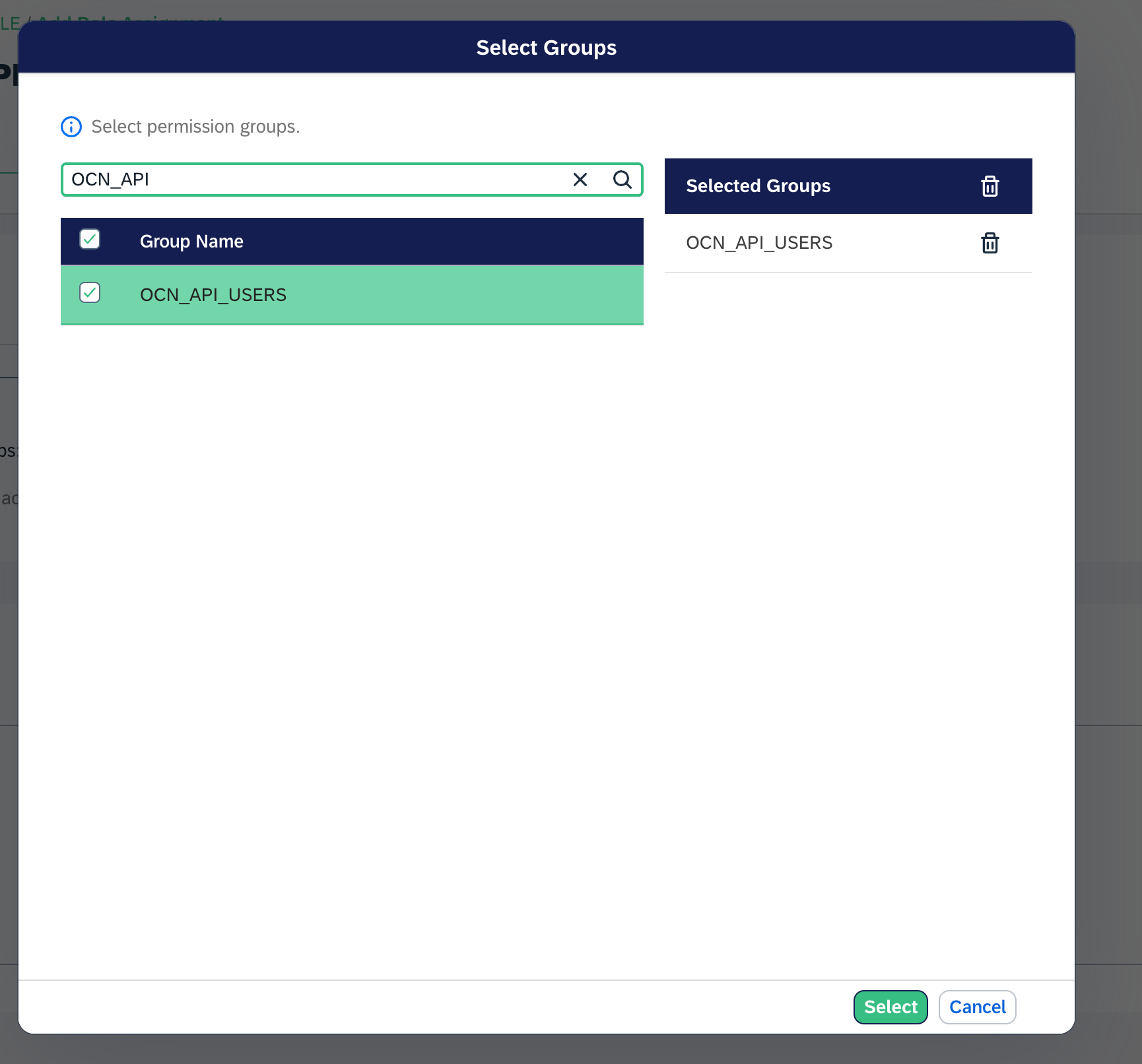Focus the OCN_API search field
Screen dimensions: 1142x1064
click(x=317, y=180)
